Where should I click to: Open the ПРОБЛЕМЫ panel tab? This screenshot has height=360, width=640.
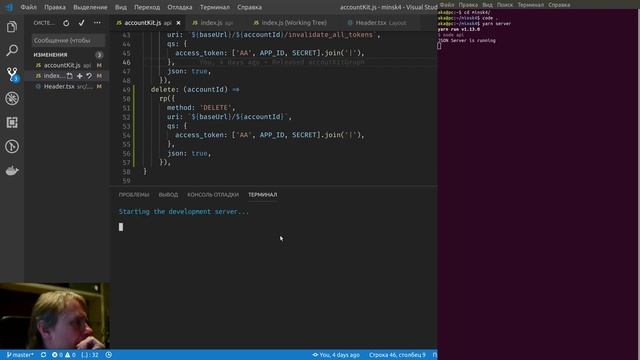coord(134,195)
